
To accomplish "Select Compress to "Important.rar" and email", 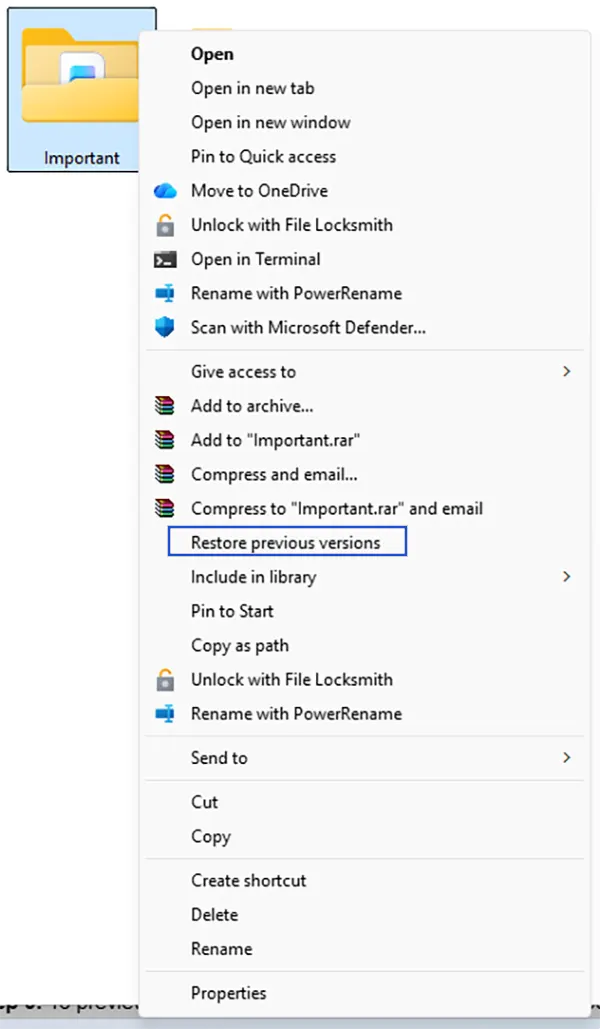I will [337, 509].
